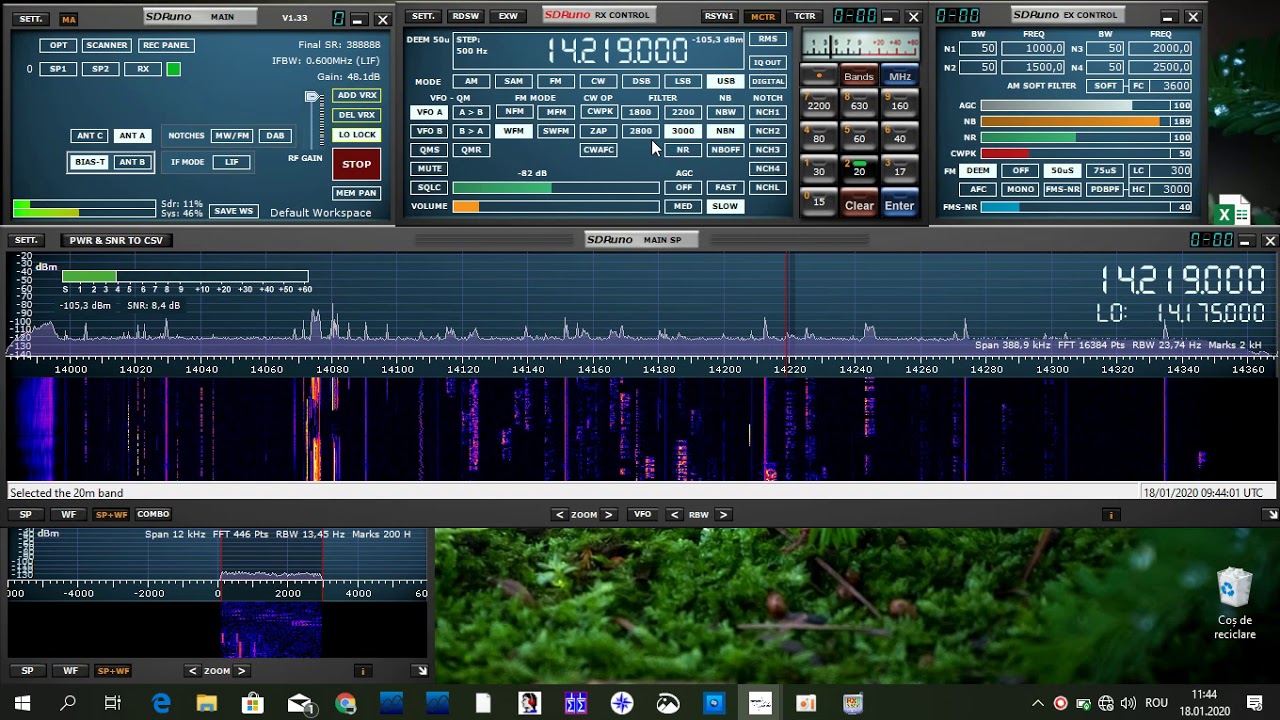Click the keypad Clear button
The width and height of the screenshot is (1280, 720).
(x=859, y=205)
